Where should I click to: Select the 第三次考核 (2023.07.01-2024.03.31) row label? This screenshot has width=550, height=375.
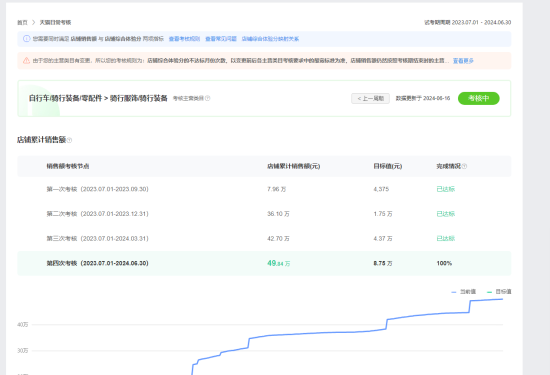click(98, 239)
